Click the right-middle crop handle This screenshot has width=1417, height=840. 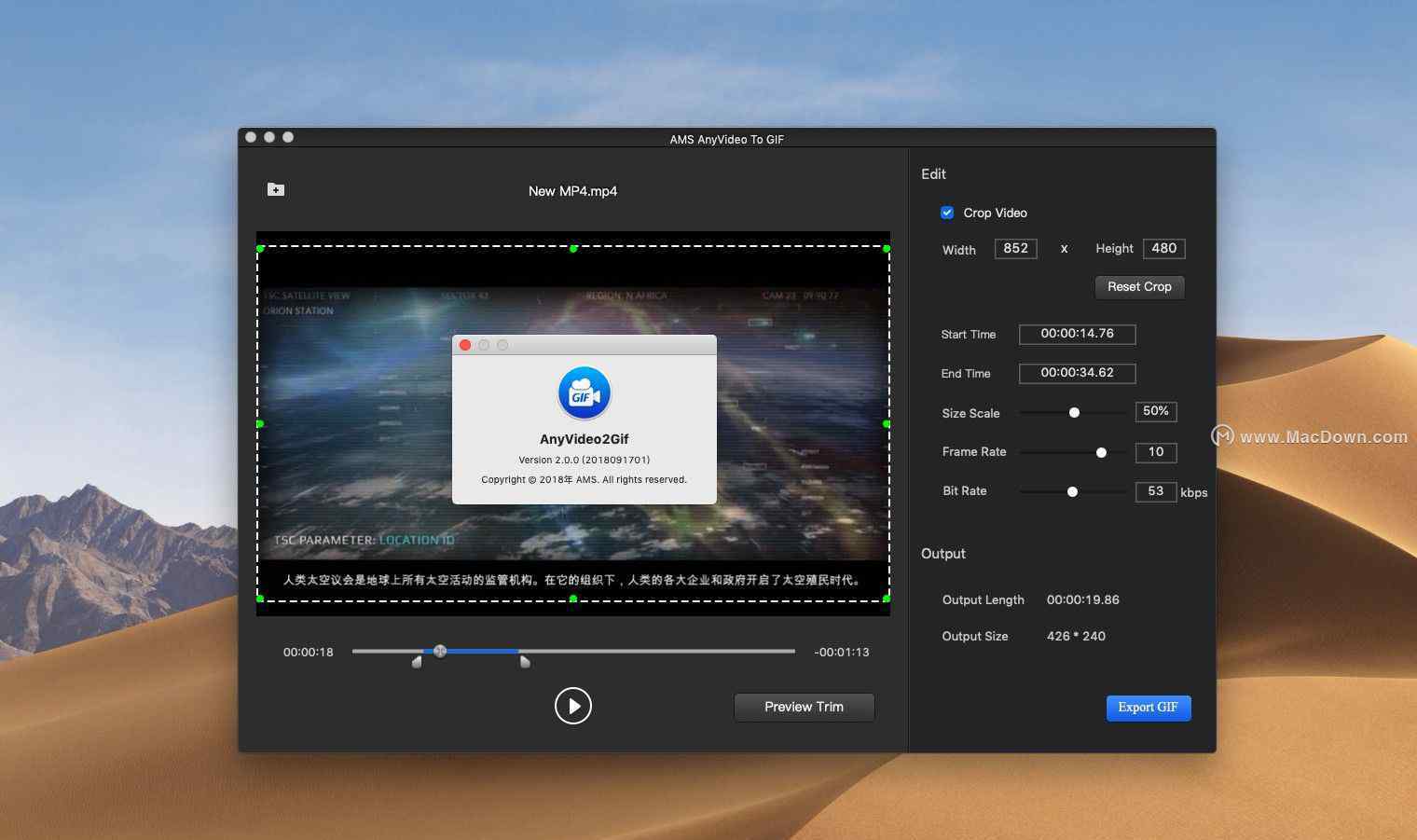tap(887, 424)
